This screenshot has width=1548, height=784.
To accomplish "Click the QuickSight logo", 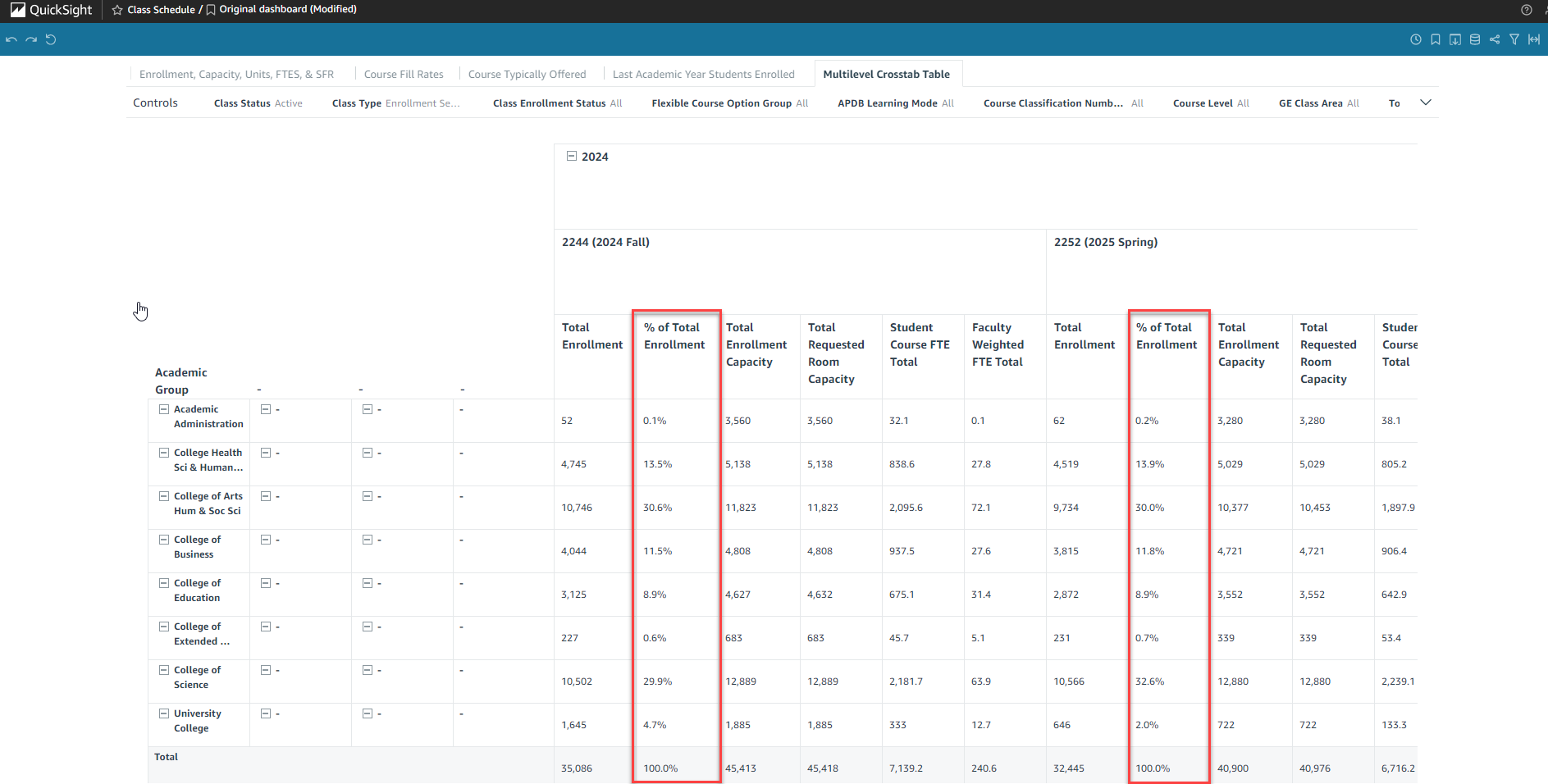I will (x=51, y=10).
